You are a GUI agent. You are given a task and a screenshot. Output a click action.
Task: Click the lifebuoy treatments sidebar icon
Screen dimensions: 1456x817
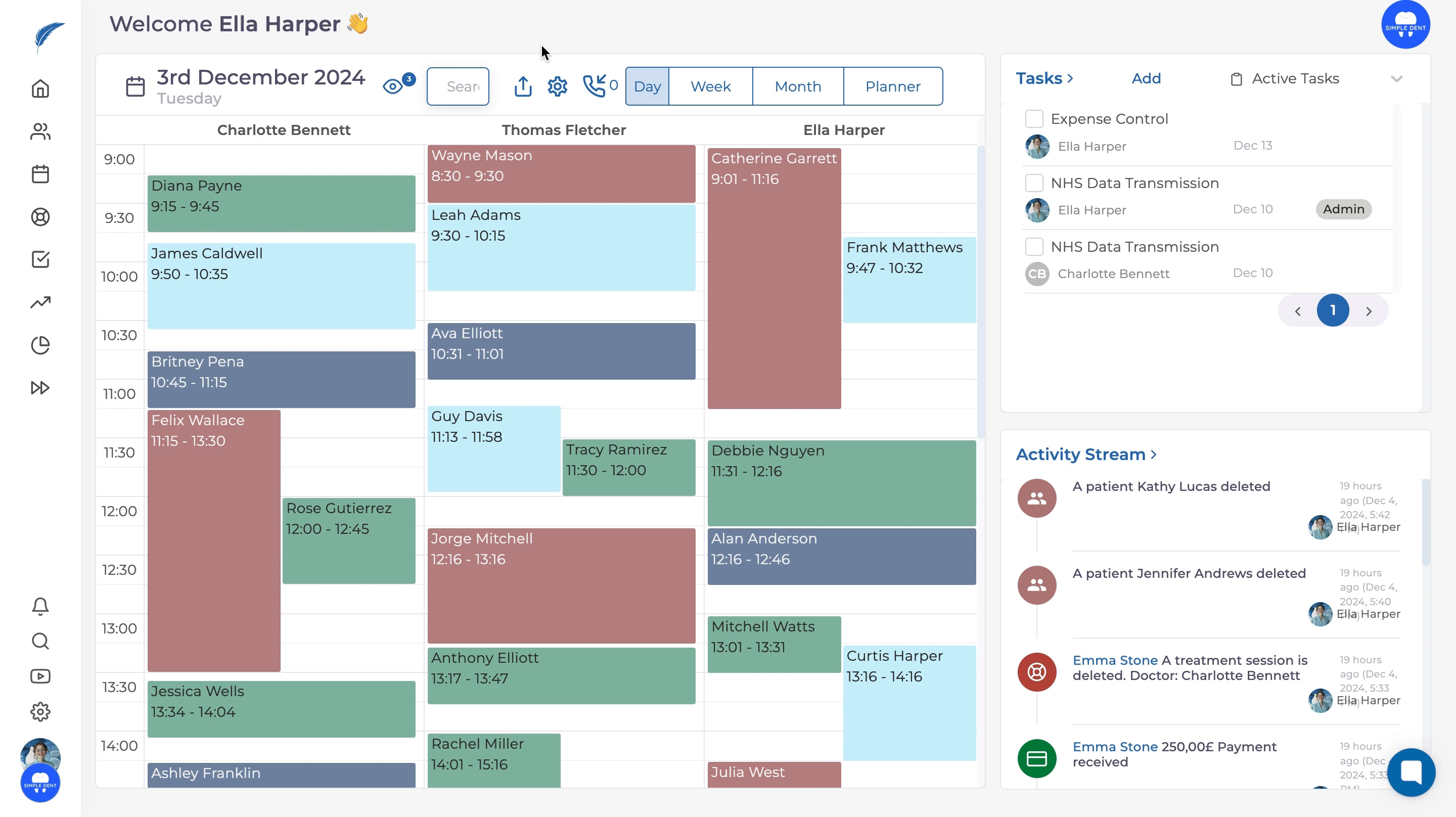coord(40,217)
